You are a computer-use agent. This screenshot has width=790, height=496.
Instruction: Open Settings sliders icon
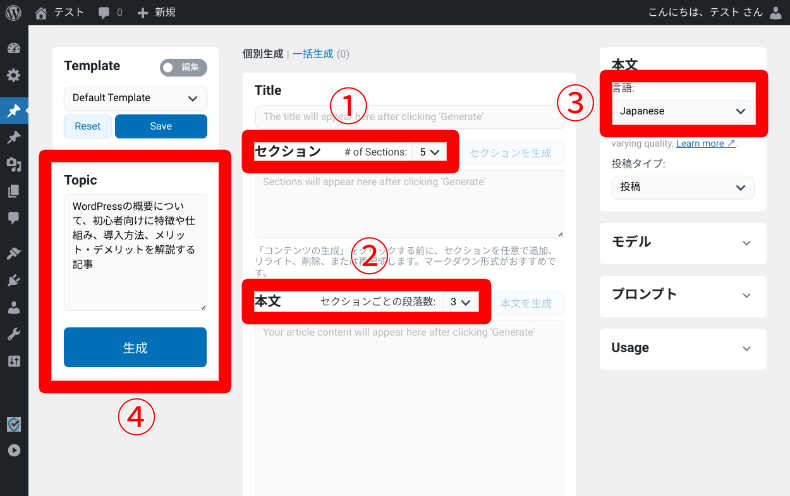(14, 361)
